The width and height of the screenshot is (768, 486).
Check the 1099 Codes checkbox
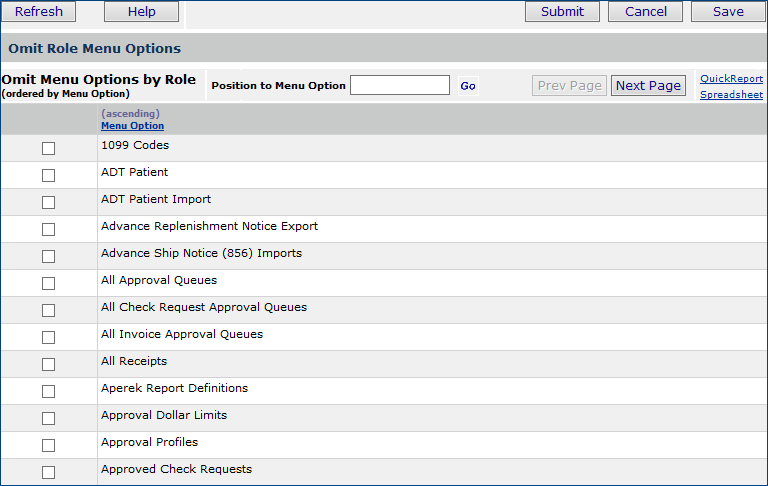[48, 149]
